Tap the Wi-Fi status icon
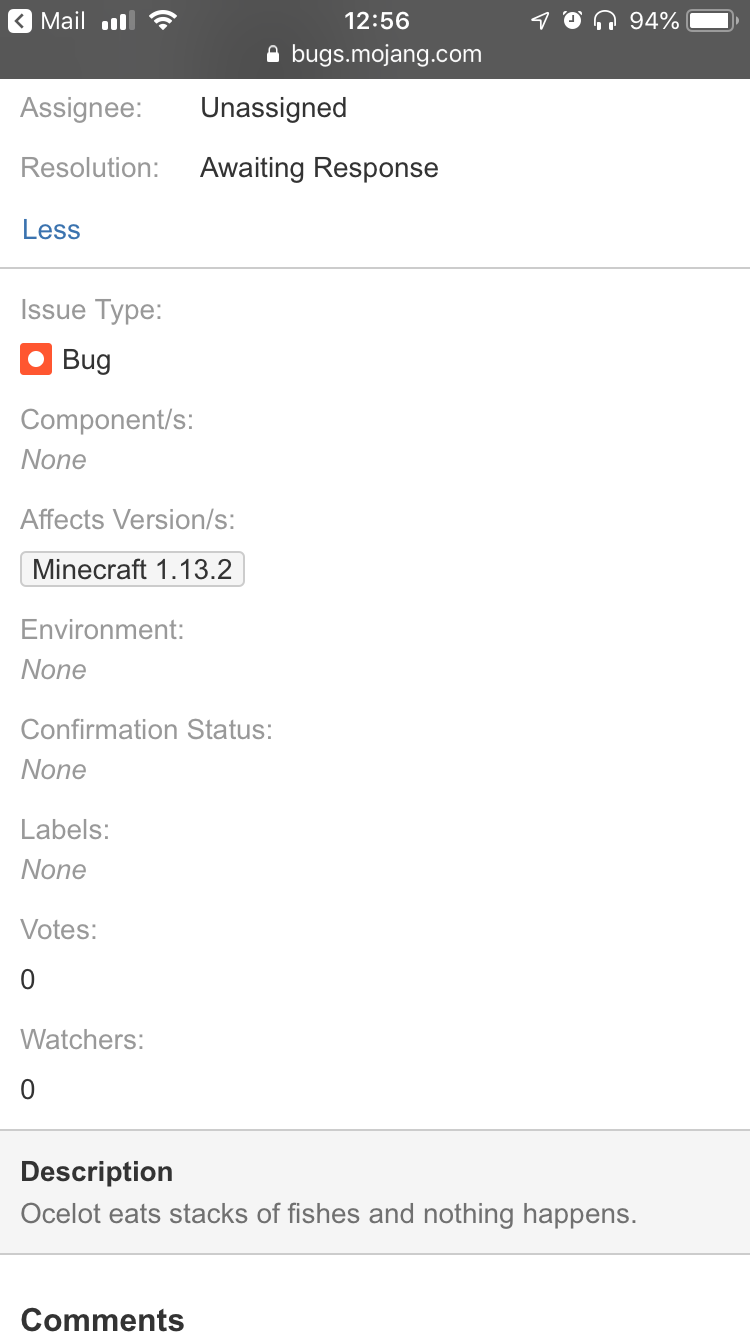750x1334 pixels. [162, 21]
